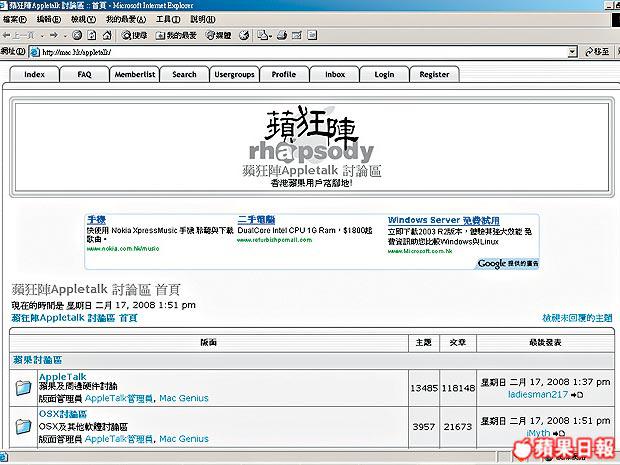Screen dimensions: 620x465
Task: Click the Discuss toolbar icon
Action: click(x=312, y=36)
